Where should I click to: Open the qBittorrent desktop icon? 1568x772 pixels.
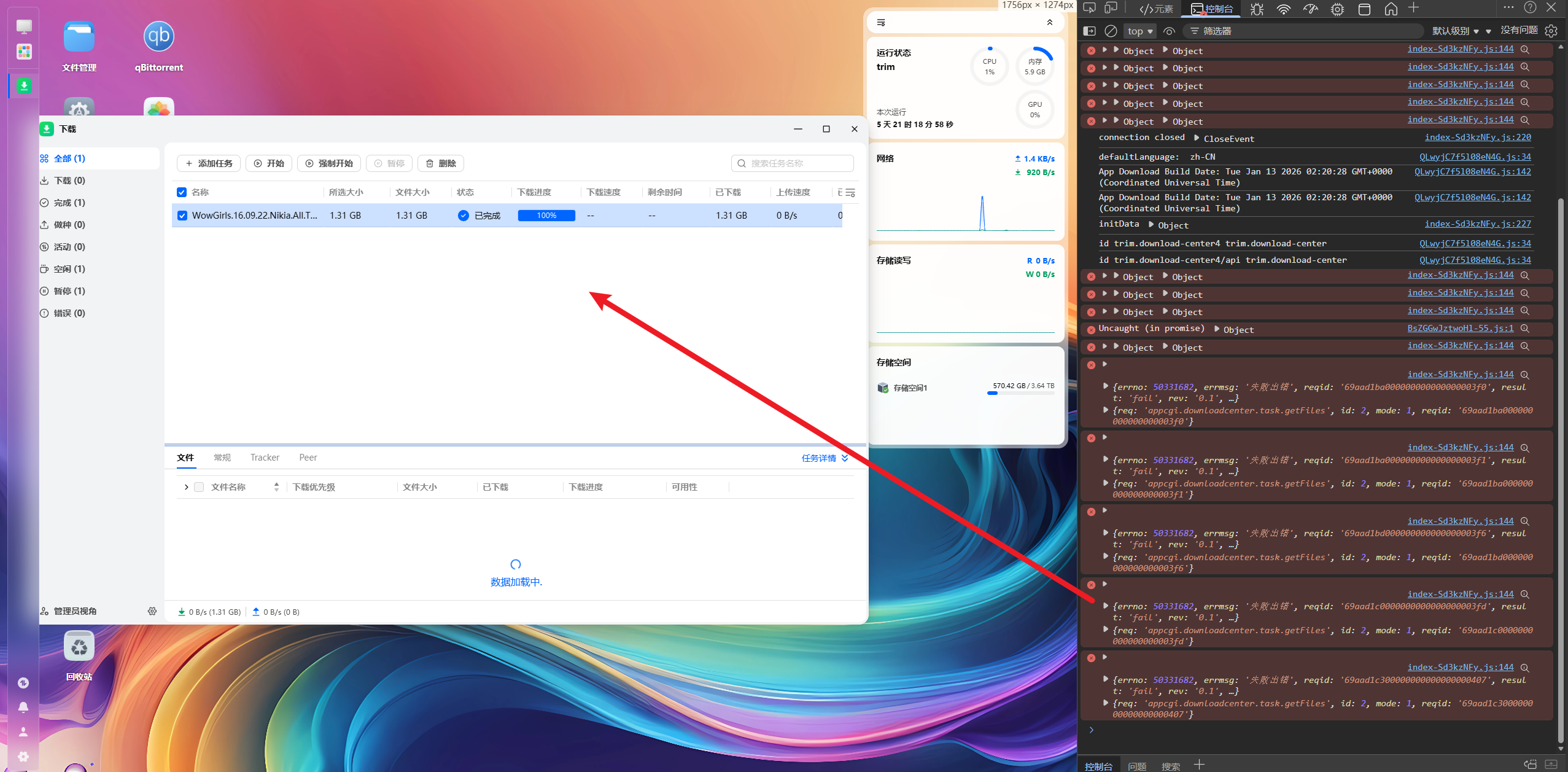tap(158, 37)
